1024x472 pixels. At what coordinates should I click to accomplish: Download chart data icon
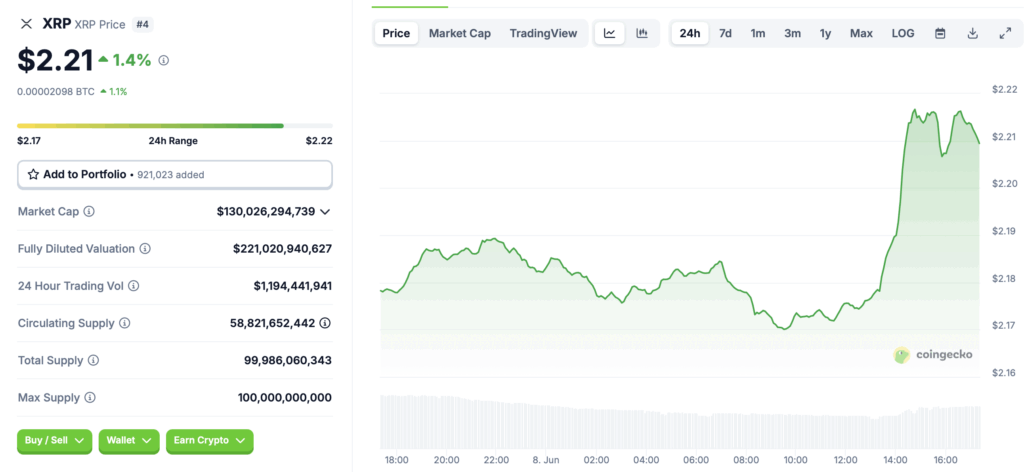(972, 33)
